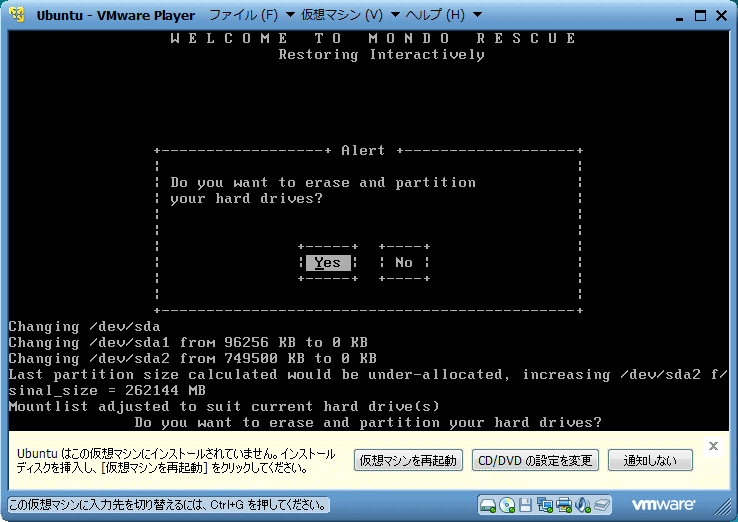
Task: Click the window resize grip corner
Action: pos(729,513)
